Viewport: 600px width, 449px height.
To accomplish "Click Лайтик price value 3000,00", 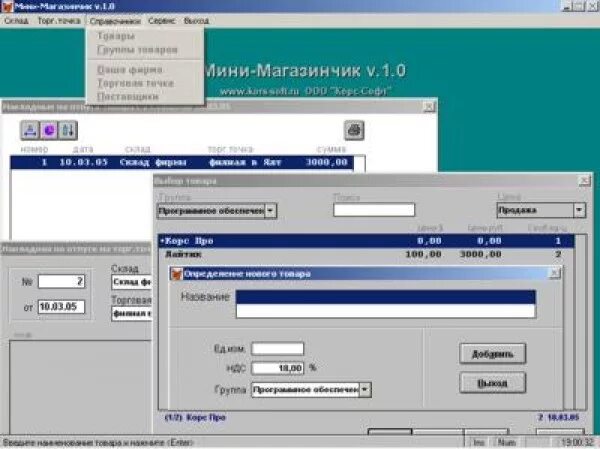I will pos(480,254).
